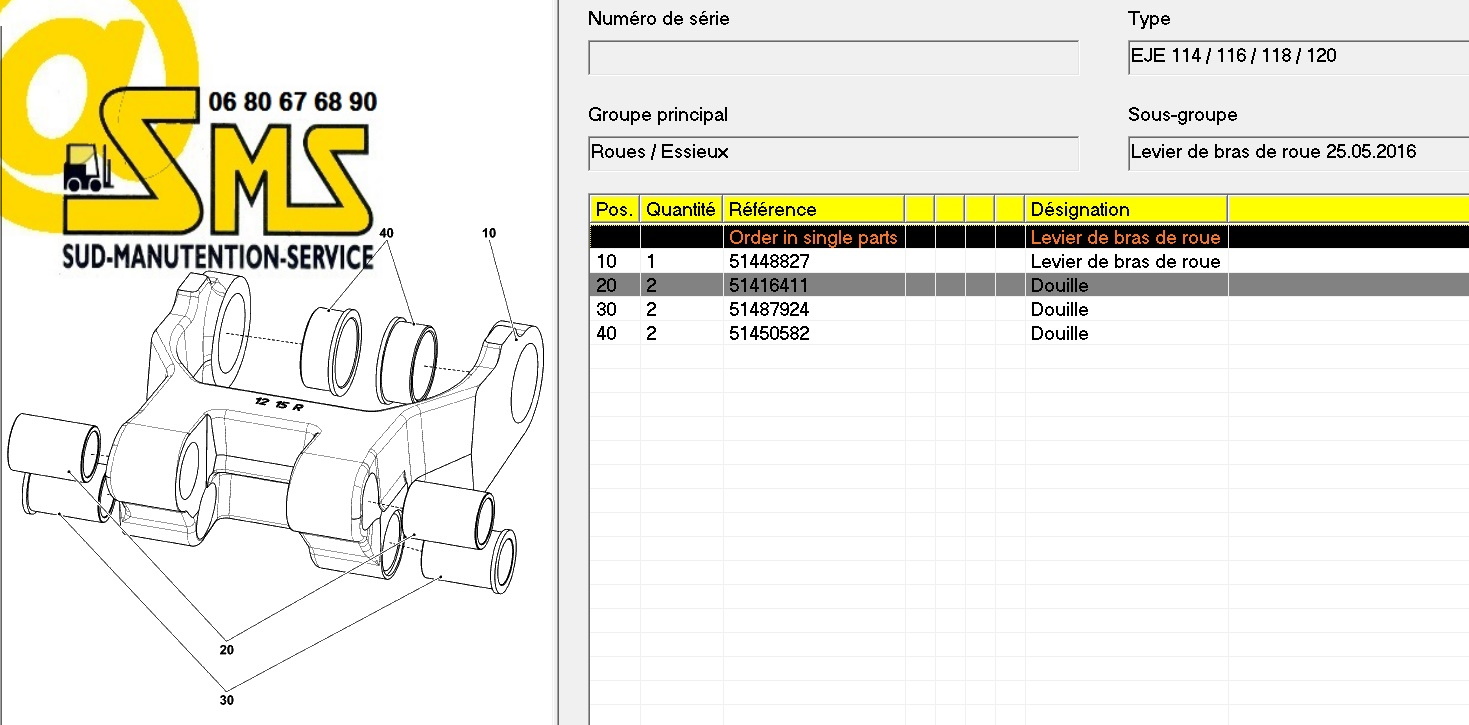Select the Désignation column header
The image size is (1469, 725).
[x=1126, y=209]
